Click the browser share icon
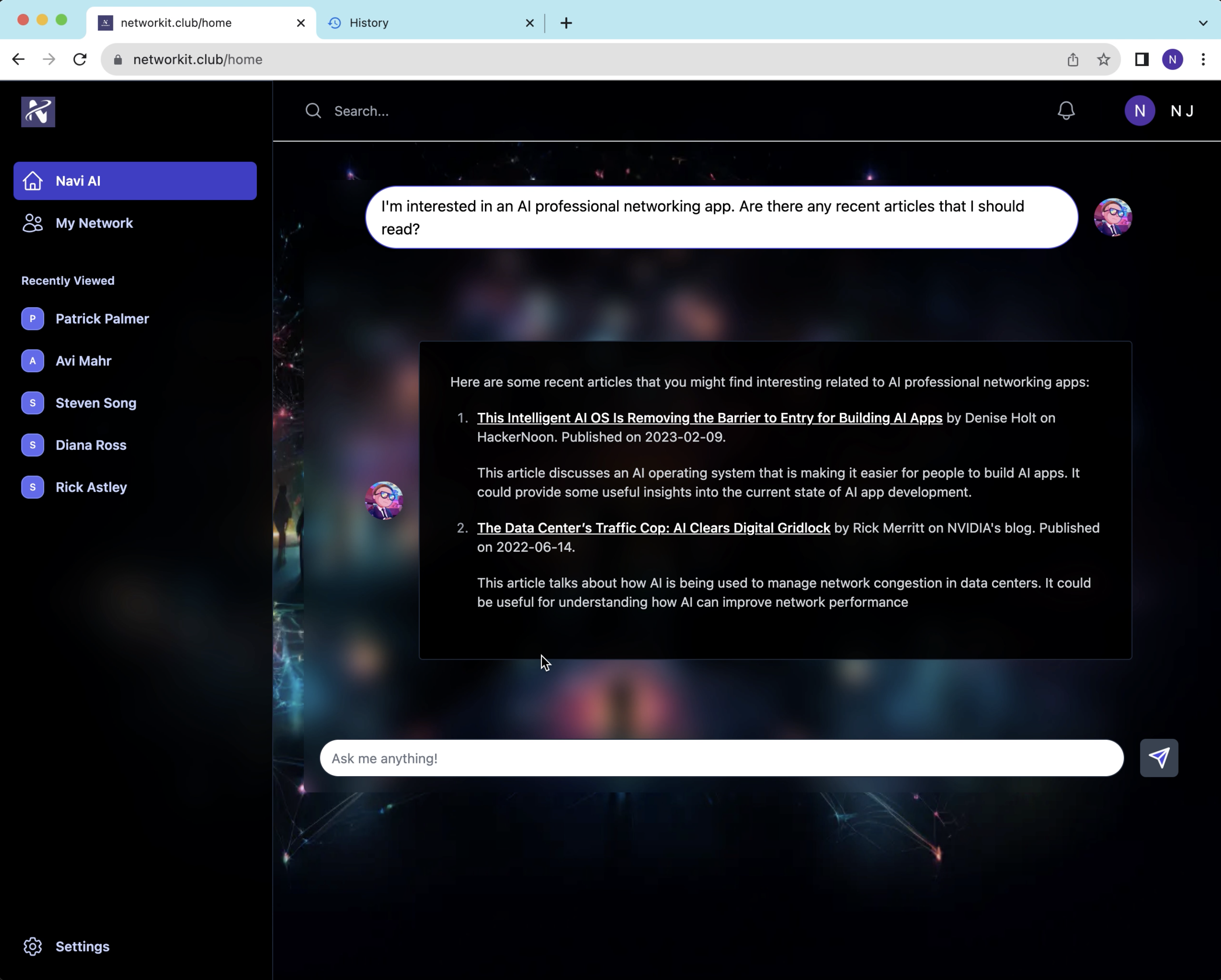The height and width of the screenshot is (980, 1221). click(1072, 59)
